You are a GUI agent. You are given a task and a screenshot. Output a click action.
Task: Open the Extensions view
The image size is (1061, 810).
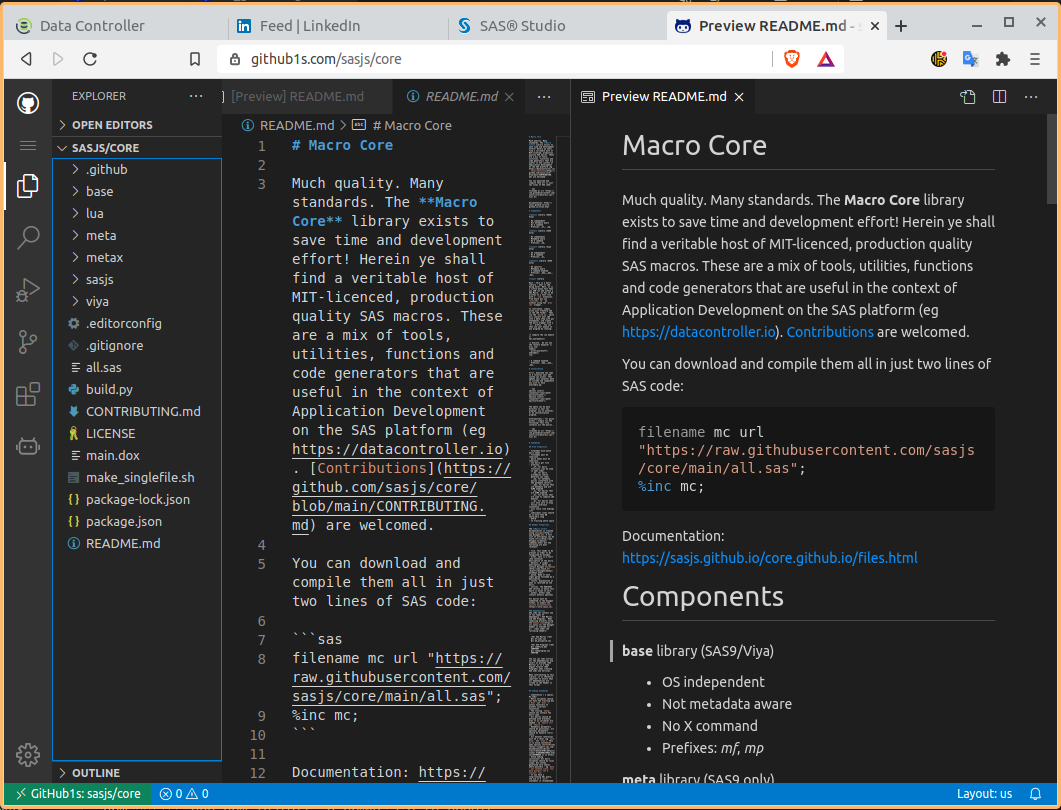point(28,394)
